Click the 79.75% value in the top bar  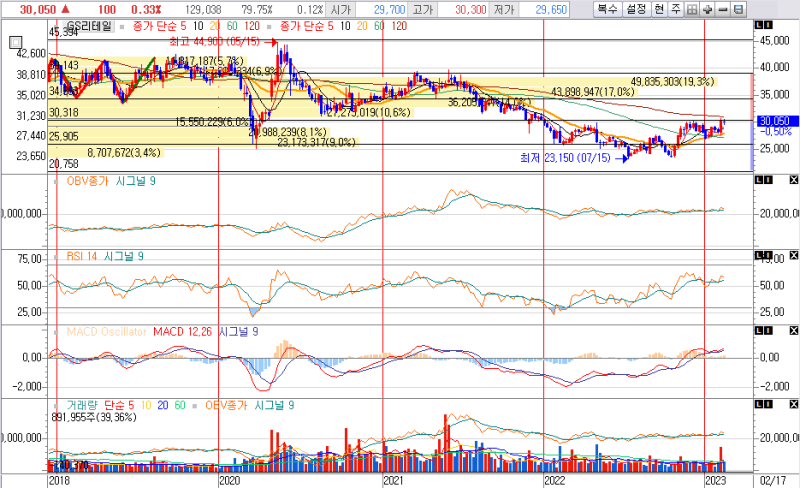pyautogui.click(x=257, y=9)
